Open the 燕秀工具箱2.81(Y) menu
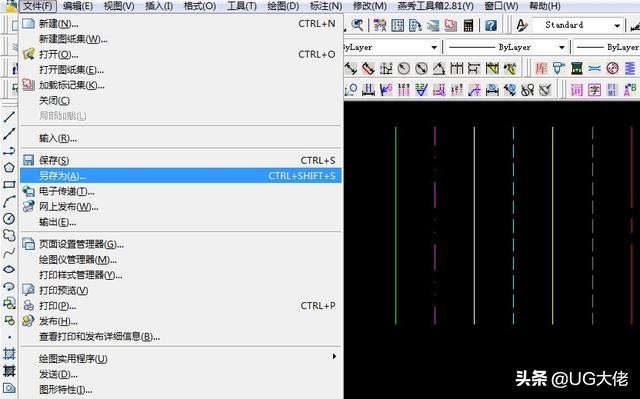The height and width of the screenshot is (399, 640). pos(436,6)
